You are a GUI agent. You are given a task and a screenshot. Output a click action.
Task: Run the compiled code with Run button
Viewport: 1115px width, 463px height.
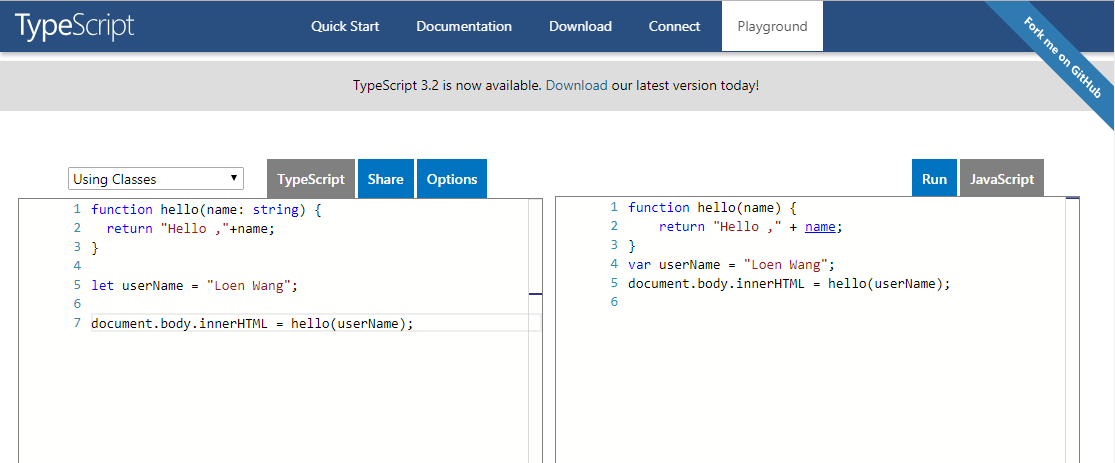coord(934,179)
